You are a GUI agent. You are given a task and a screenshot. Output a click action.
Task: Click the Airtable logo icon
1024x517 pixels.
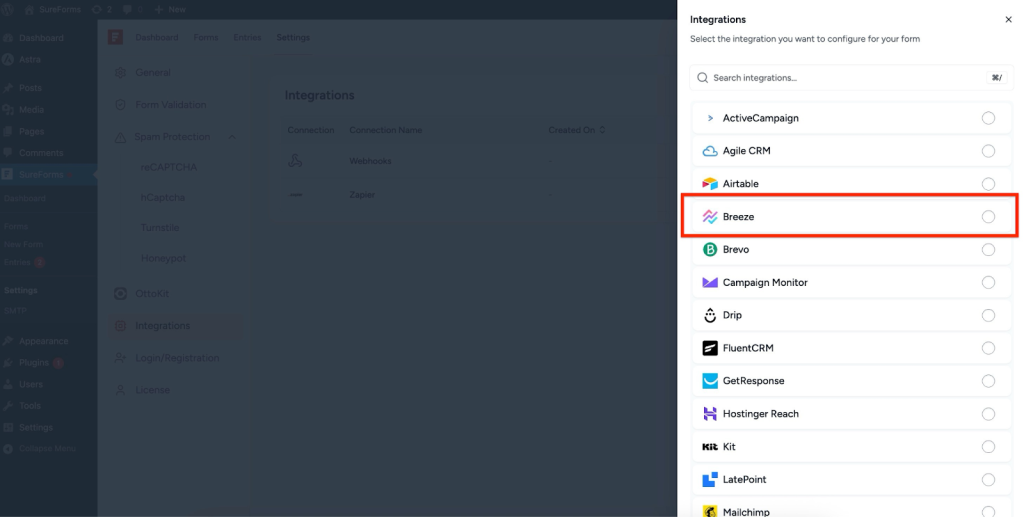pos(710,184)
